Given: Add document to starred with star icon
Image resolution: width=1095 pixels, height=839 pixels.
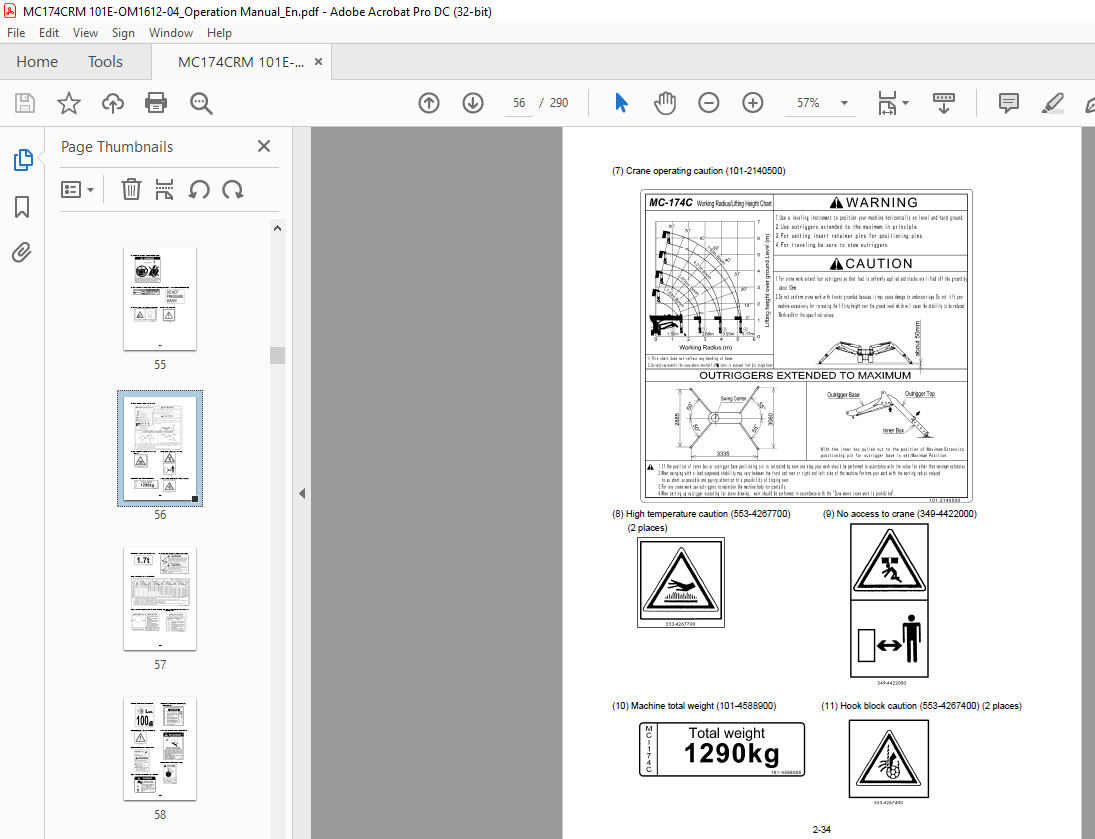Looking at the screenshot, I should coord(68,103).
